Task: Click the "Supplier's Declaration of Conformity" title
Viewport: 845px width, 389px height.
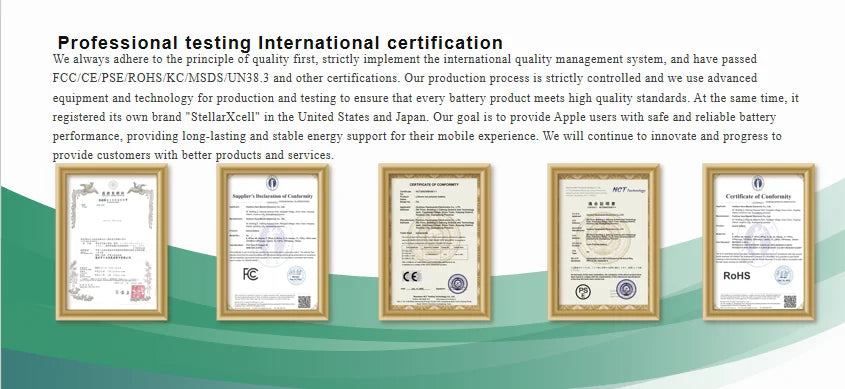Action: (272, 196)
